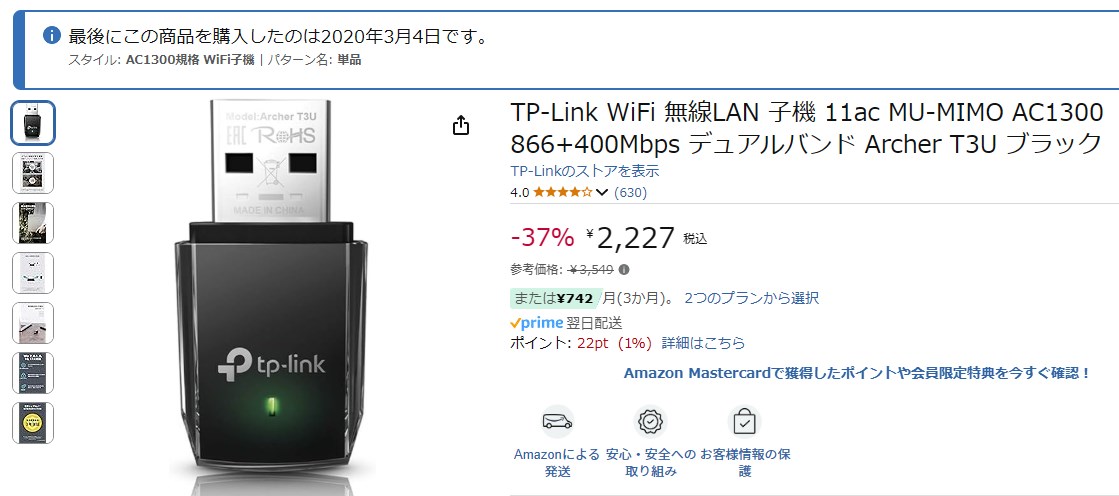Select the fourth product thumbnail
Viewport: 1119px width, 496px height.
(x=33, y=273)
